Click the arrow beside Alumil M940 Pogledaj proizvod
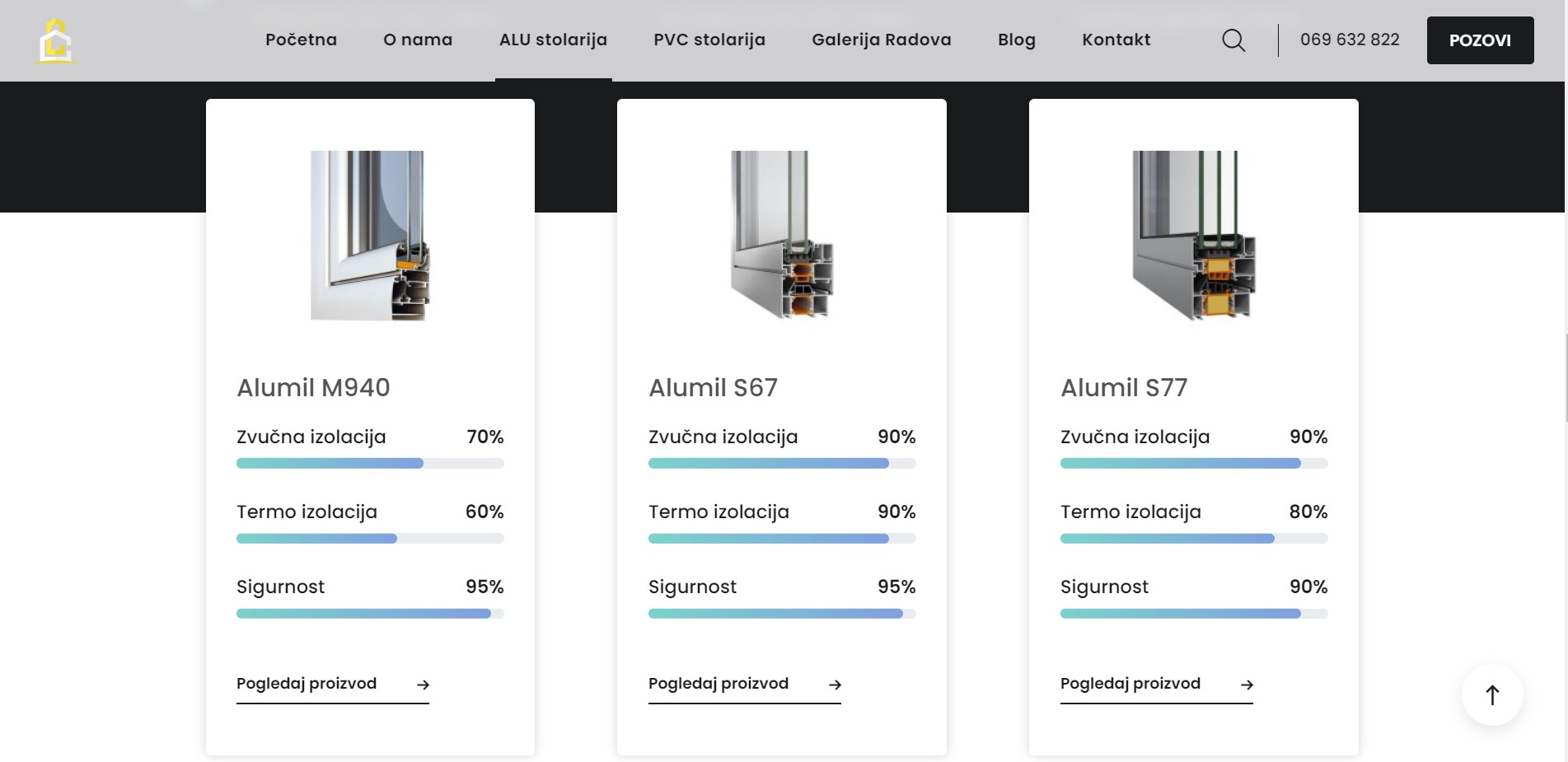Screen dimensions: 1568x762 [423, 685]
